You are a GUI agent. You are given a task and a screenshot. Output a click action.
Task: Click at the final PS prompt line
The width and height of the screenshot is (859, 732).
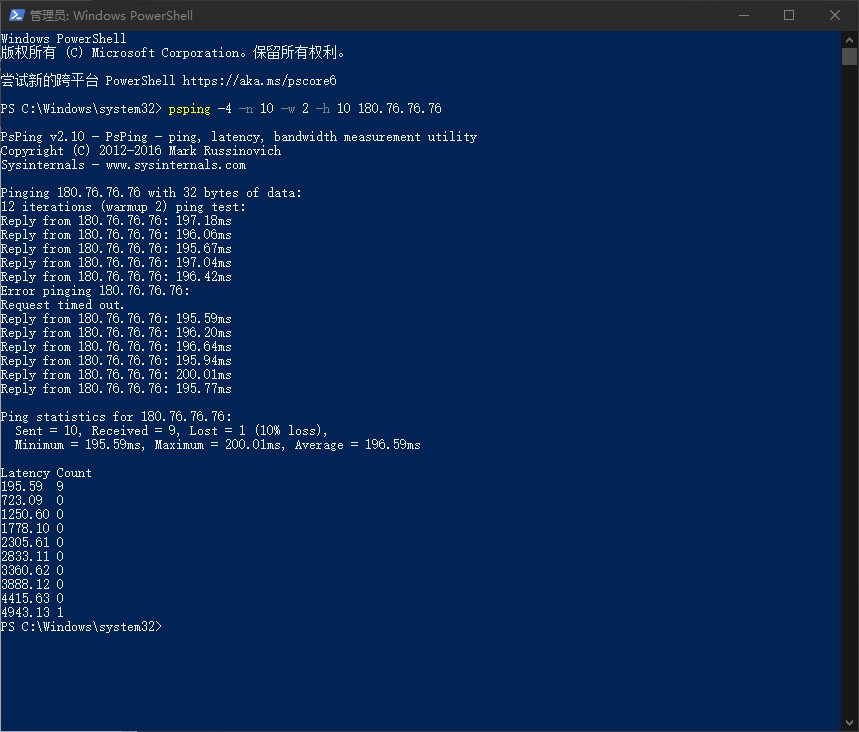pos(81,626)
